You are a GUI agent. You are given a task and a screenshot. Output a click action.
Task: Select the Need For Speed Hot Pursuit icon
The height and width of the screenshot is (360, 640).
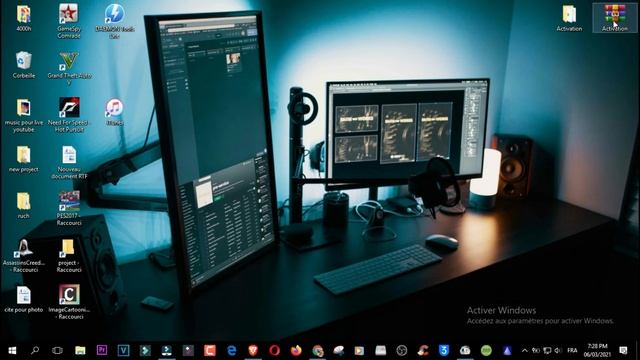(69, 115)
